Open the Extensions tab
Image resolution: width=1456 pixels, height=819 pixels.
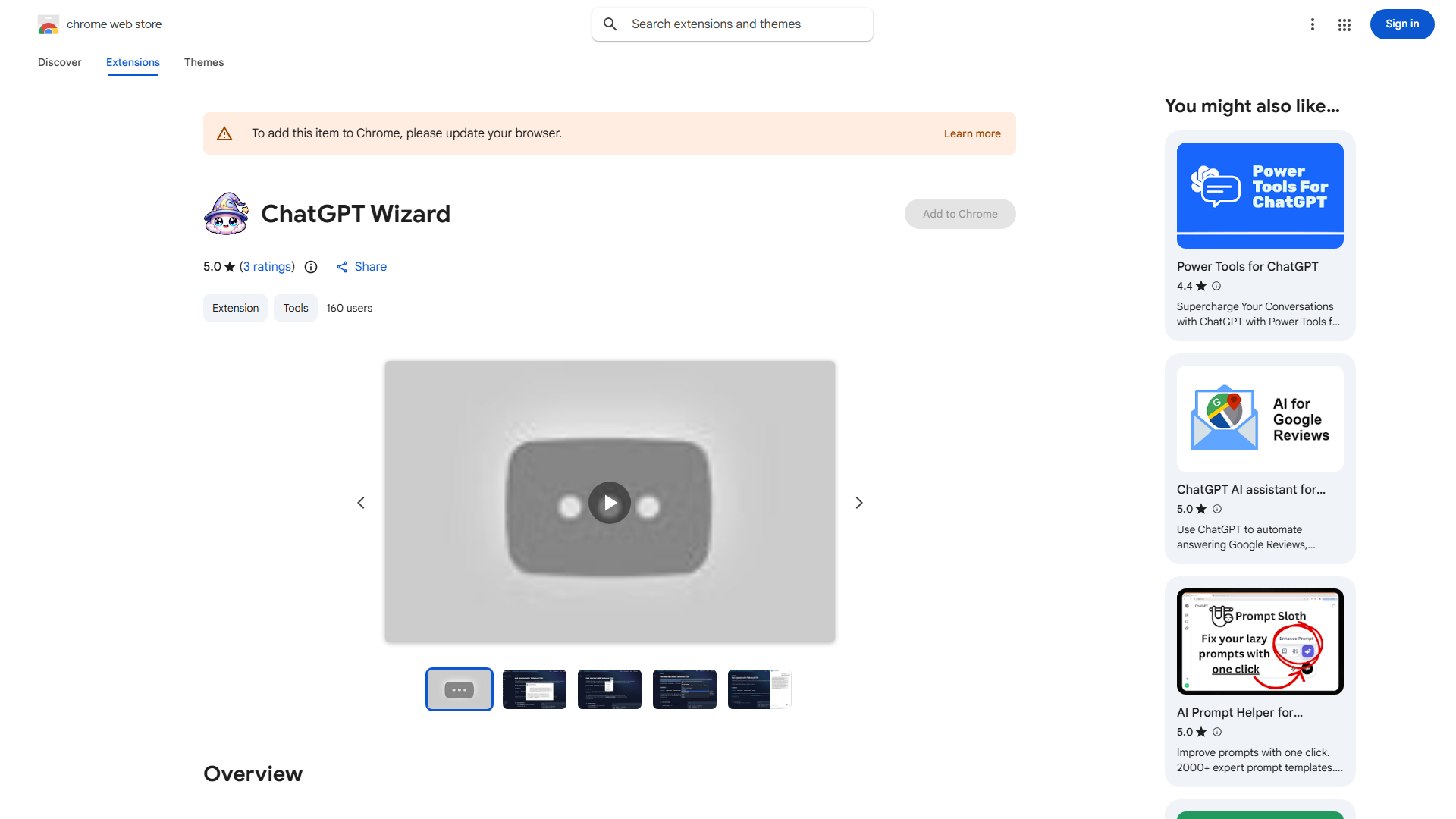pyautogui.click(x=133, y=62)
